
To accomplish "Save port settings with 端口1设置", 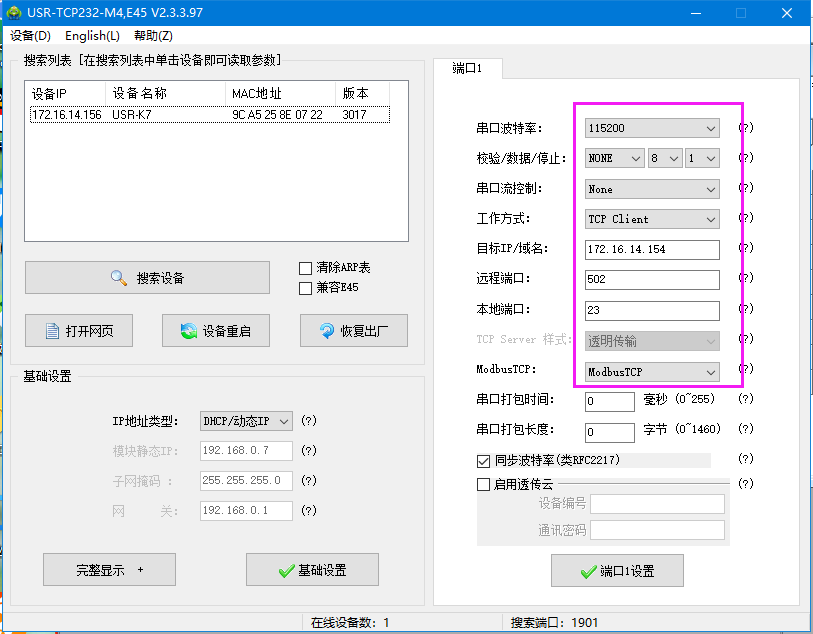I will click(x=617, y=571).
